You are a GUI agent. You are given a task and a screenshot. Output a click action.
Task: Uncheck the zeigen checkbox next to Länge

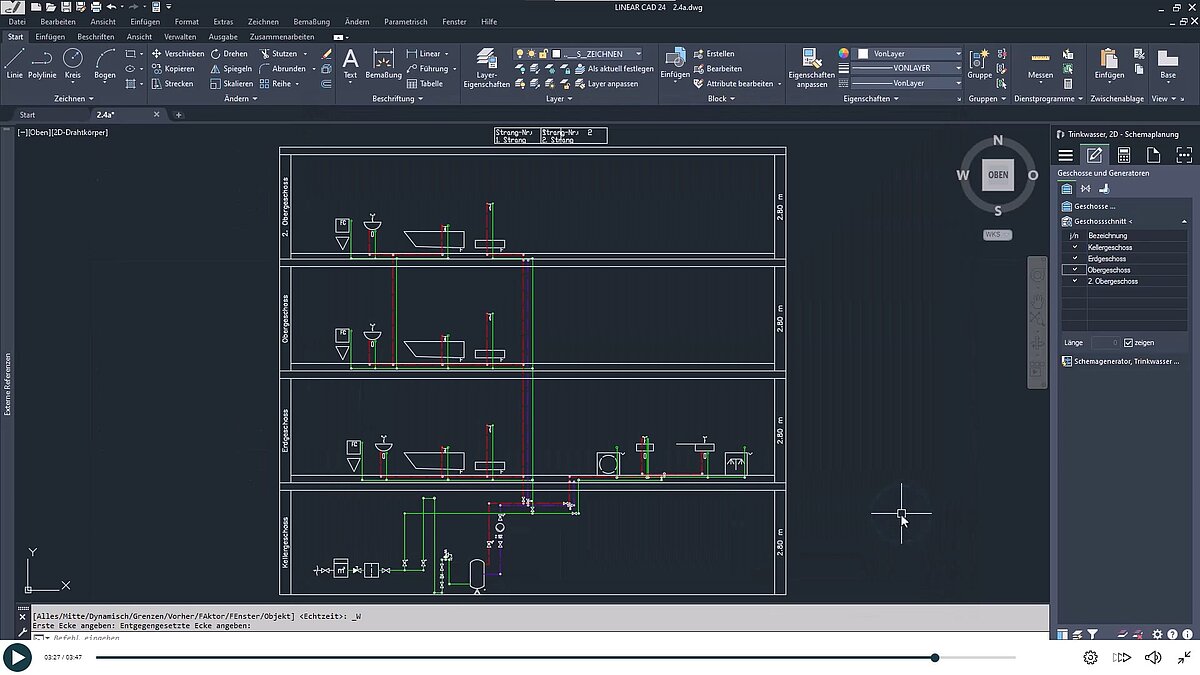click(x=1128, y=342)
